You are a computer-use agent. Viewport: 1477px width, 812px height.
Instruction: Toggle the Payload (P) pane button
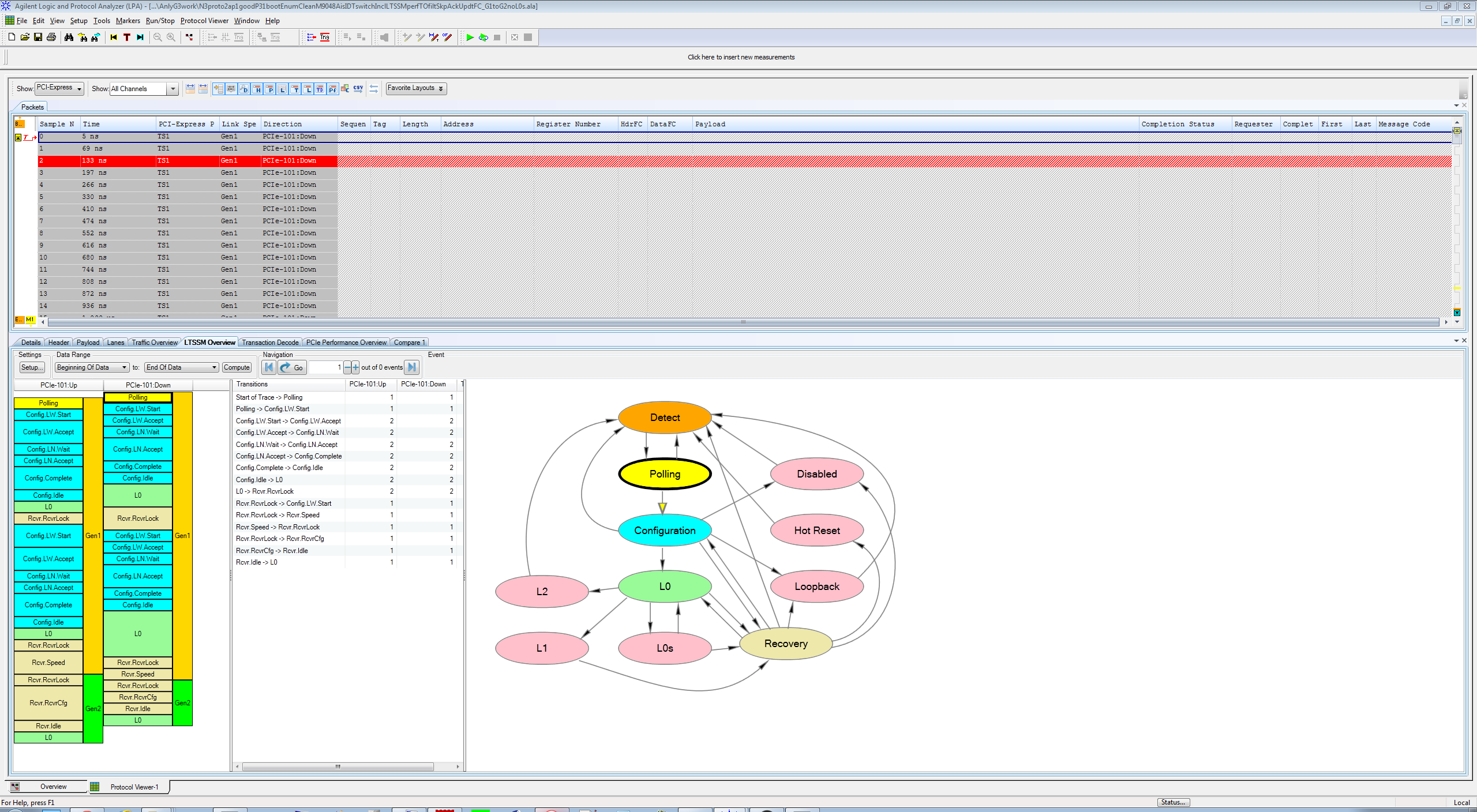pyautogui.click(x=269, y=89)
